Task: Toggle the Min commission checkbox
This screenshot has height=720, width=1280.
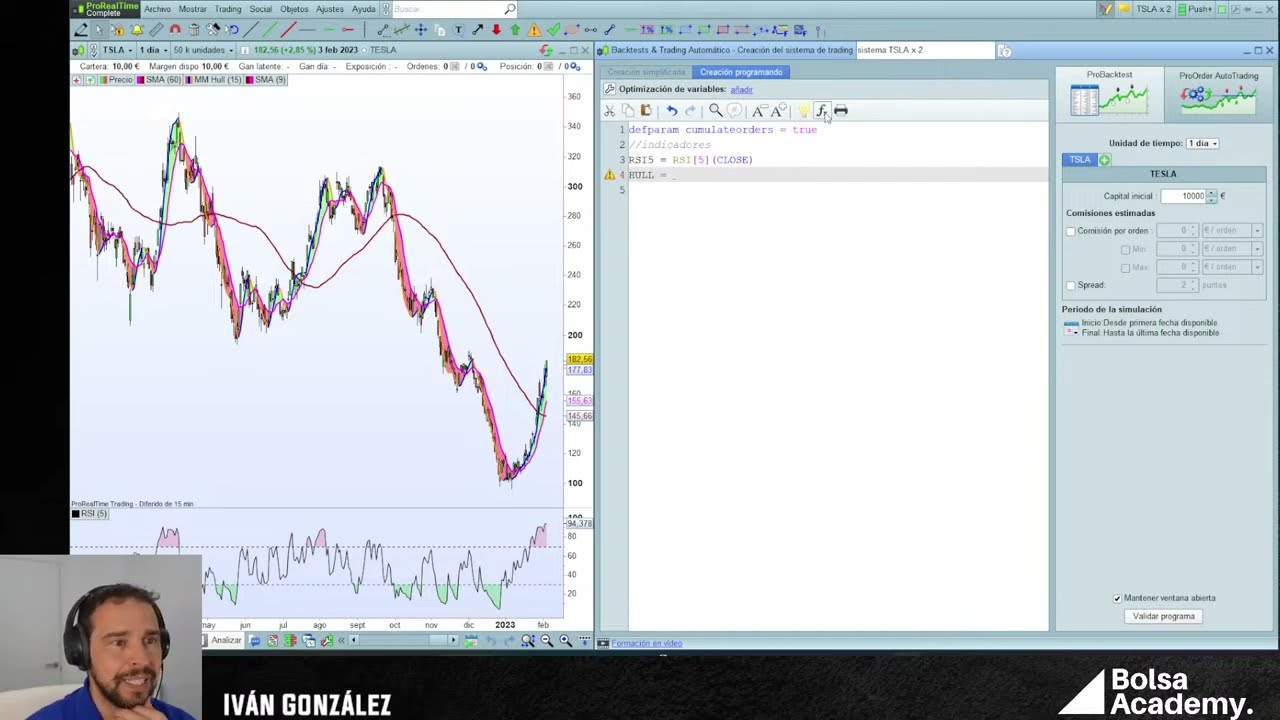Action: pos(1126,249)
